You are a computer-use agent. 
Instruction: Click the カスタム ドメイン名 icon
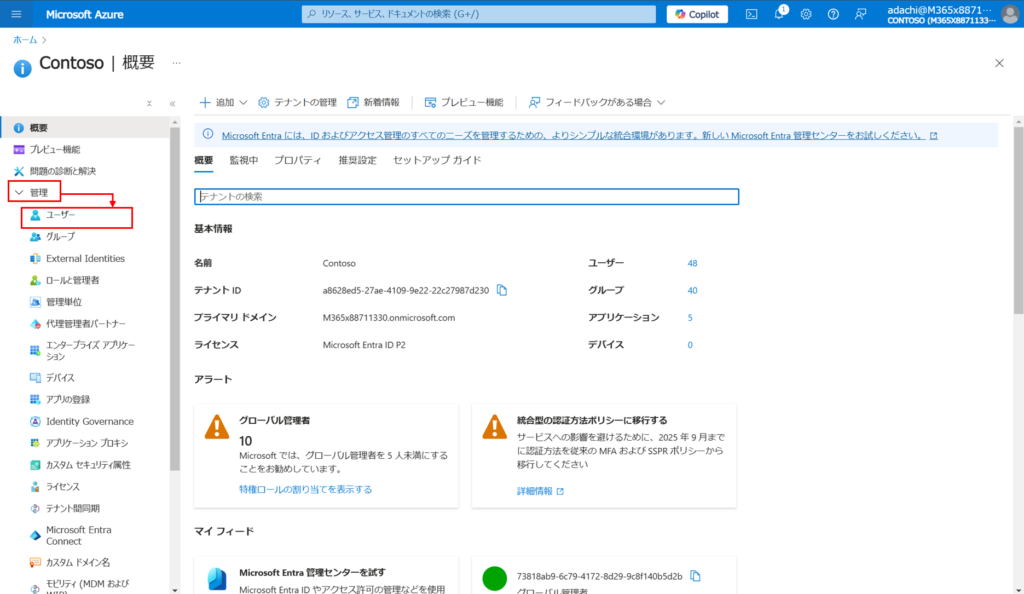point(35,562)
